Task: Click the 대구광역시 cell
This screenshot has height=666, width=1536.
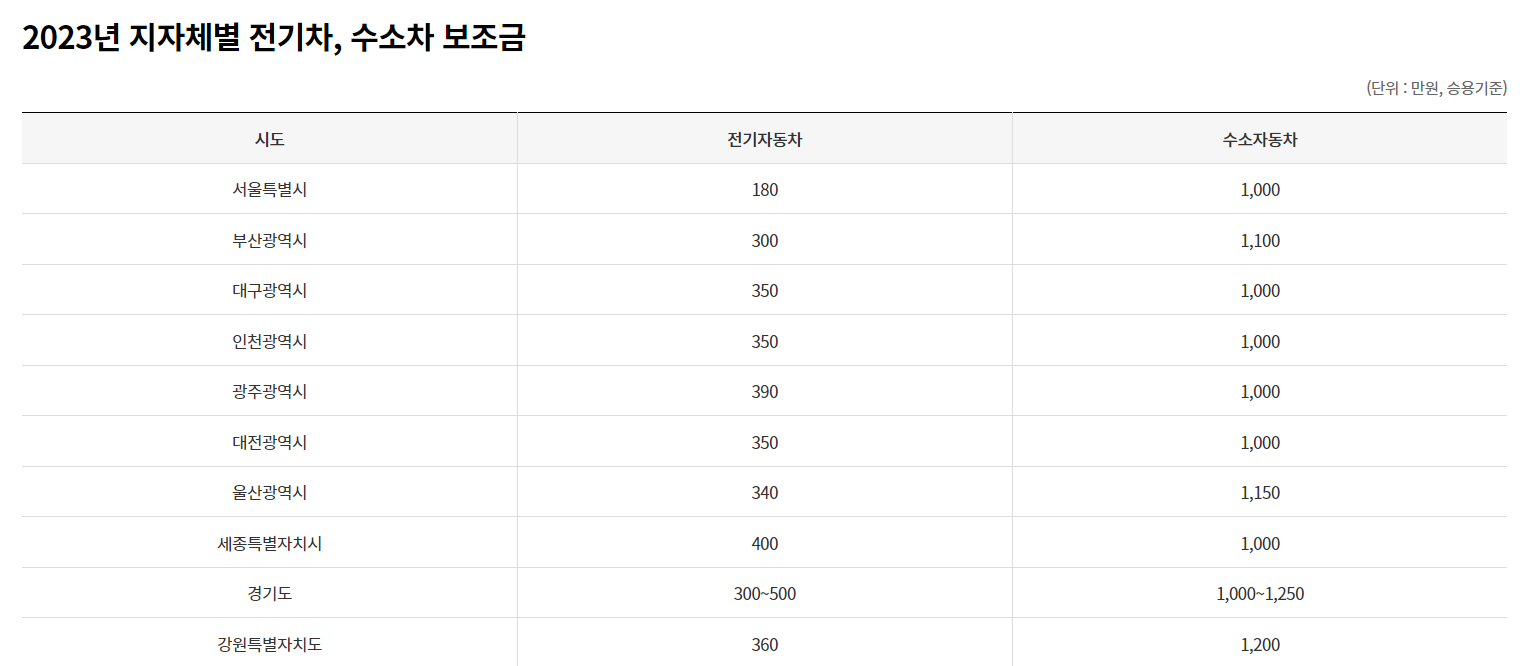Action: [x=270, y=291]
